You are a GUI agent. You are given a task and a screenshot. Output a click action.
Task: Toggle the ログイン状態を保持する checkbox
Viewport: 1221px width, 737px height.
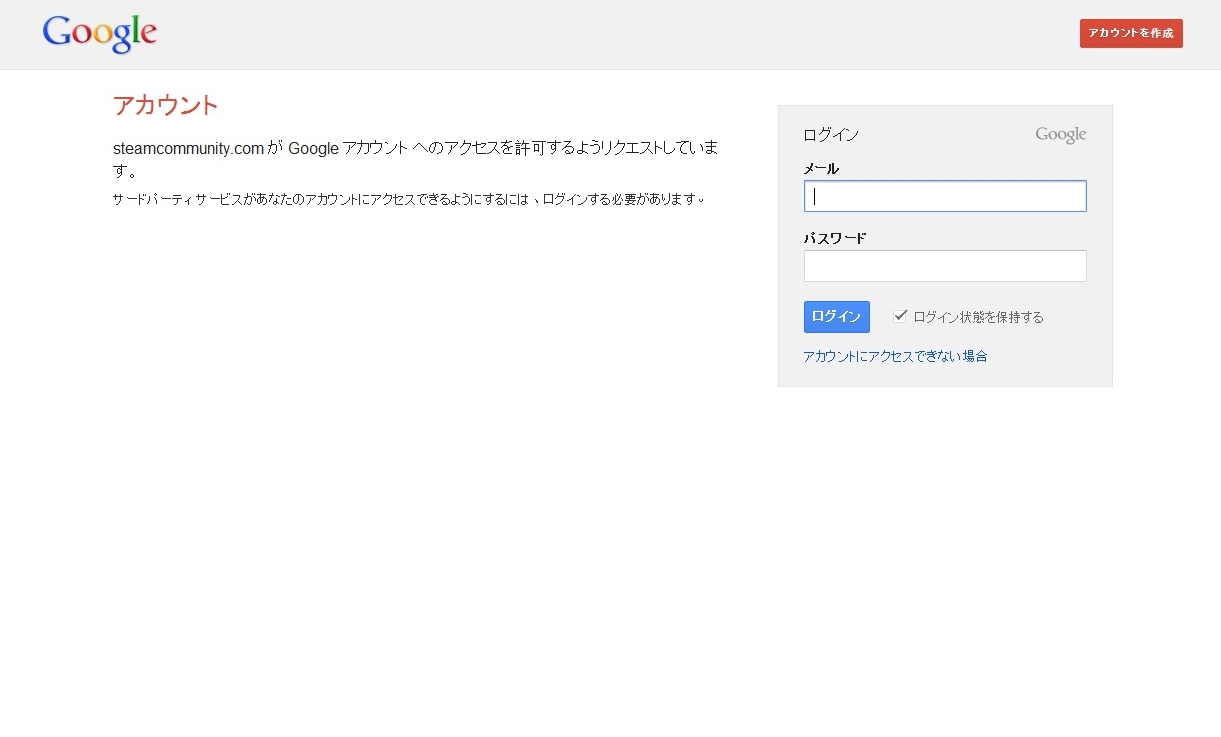point(900,316)
